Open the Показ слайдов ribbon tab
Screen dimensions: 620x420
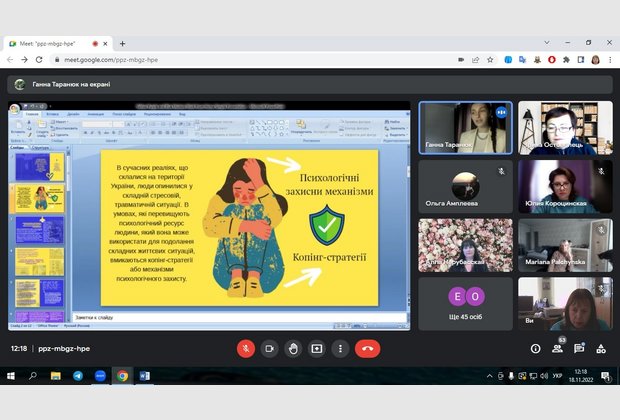point(124,114)
